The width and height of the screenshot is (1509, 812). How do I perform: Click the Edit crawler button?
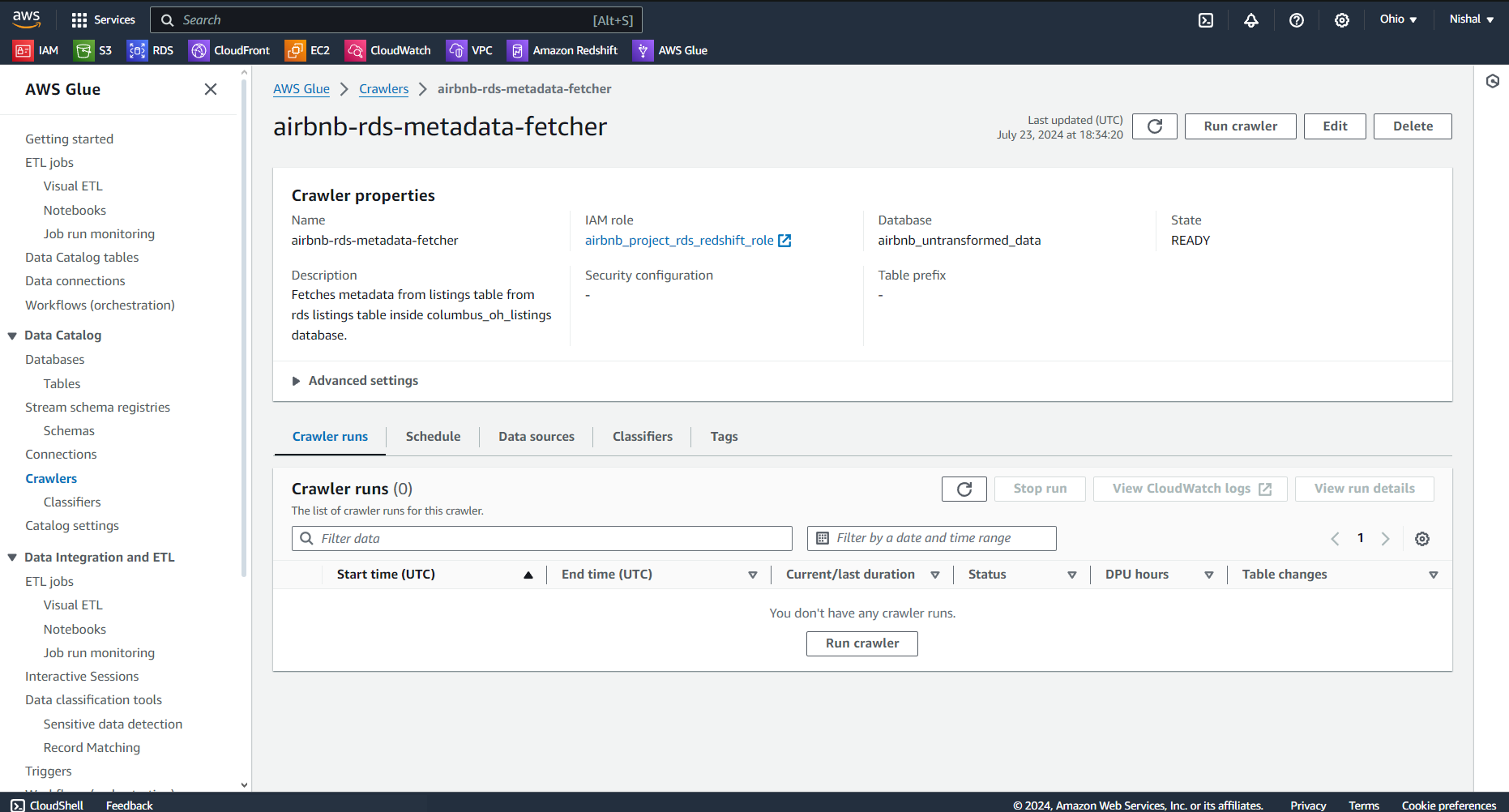click(1335, 126)
